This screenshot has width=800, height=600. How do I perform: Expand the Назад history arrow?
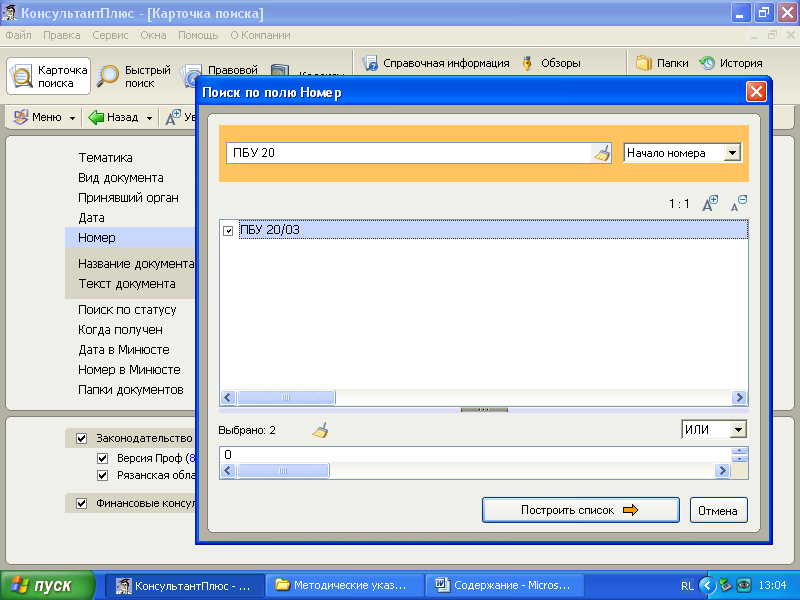149,118
